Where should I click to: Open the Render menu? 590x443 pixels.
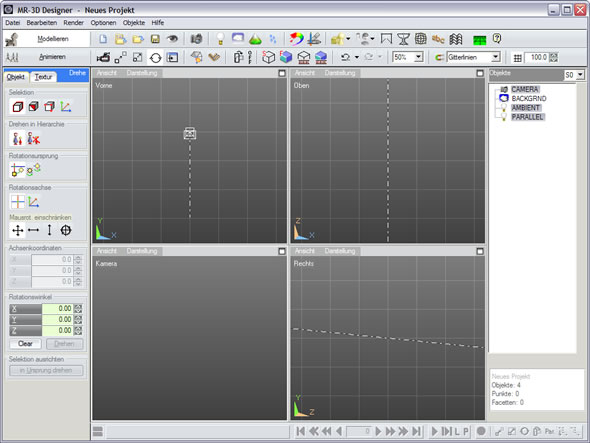[73, 23]
